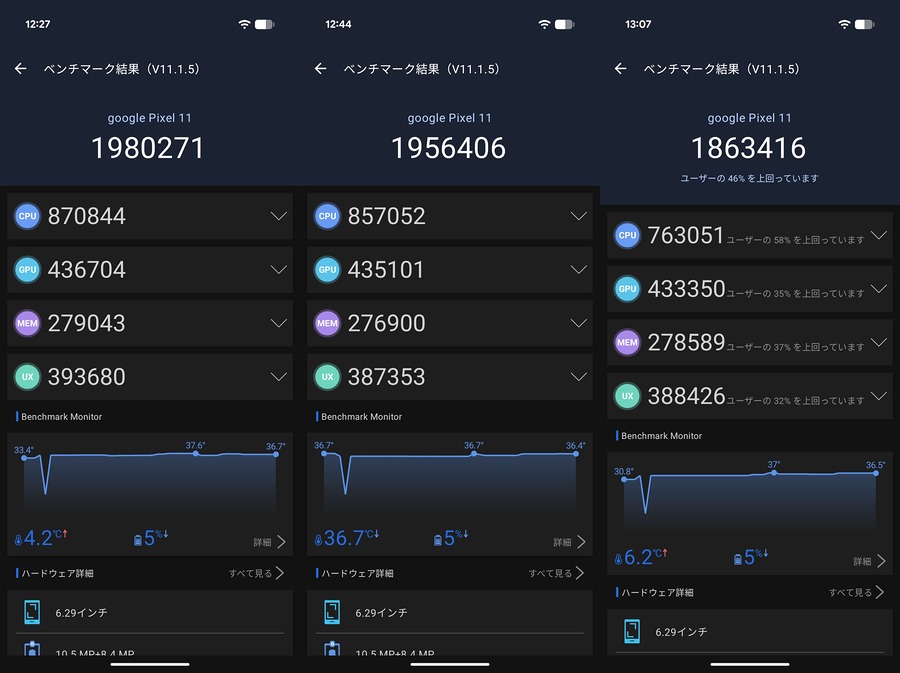The height and width of the screenshot is (673, 900).
Task: Expand UX score 387353 chevron
Action: coord(579,377)
